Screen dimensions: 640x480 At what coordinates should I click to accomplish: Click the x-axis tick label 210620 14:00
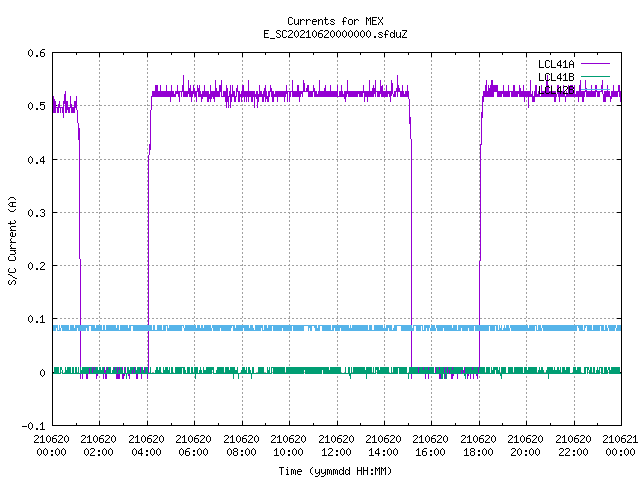(x=383, y=446)
